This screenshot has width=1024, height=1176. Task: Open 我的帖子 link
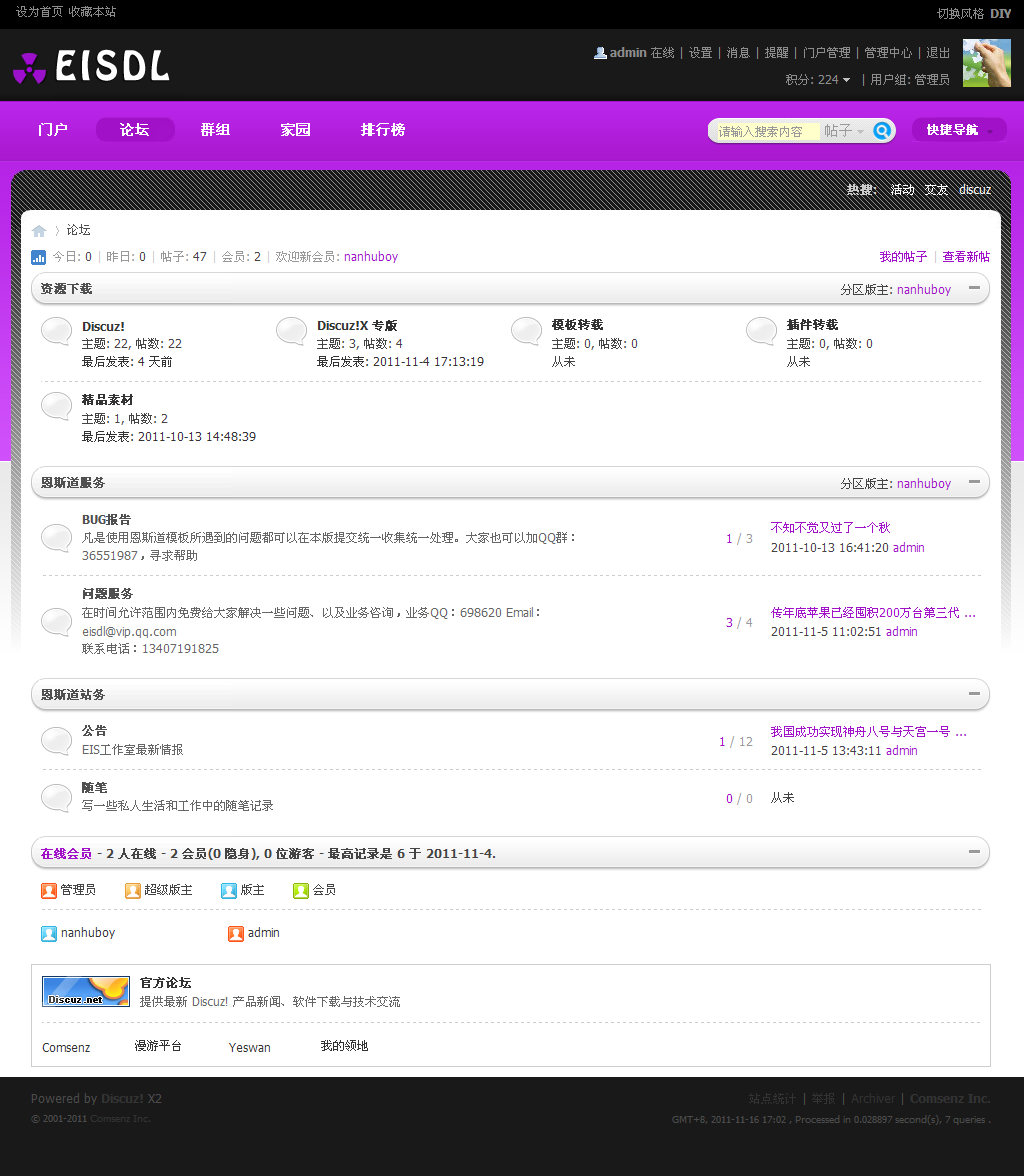[903, 256]
